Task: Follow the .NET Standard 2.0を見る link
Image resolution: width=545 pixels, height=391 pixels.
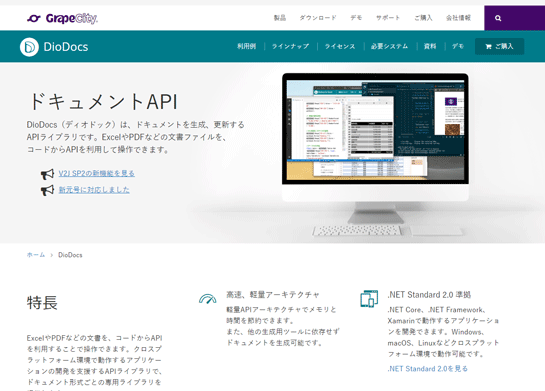Action: 428,369
